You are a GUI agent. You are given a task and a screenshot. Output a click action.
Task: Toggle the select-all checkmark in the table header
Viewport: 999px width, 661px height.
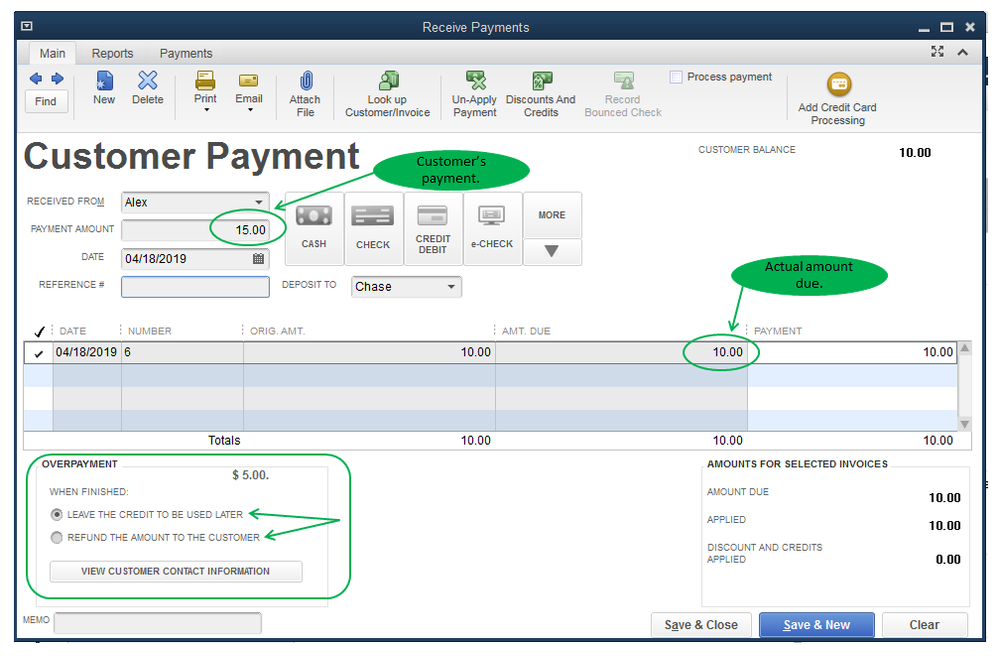pyautogui.click(x=39, y=331)
